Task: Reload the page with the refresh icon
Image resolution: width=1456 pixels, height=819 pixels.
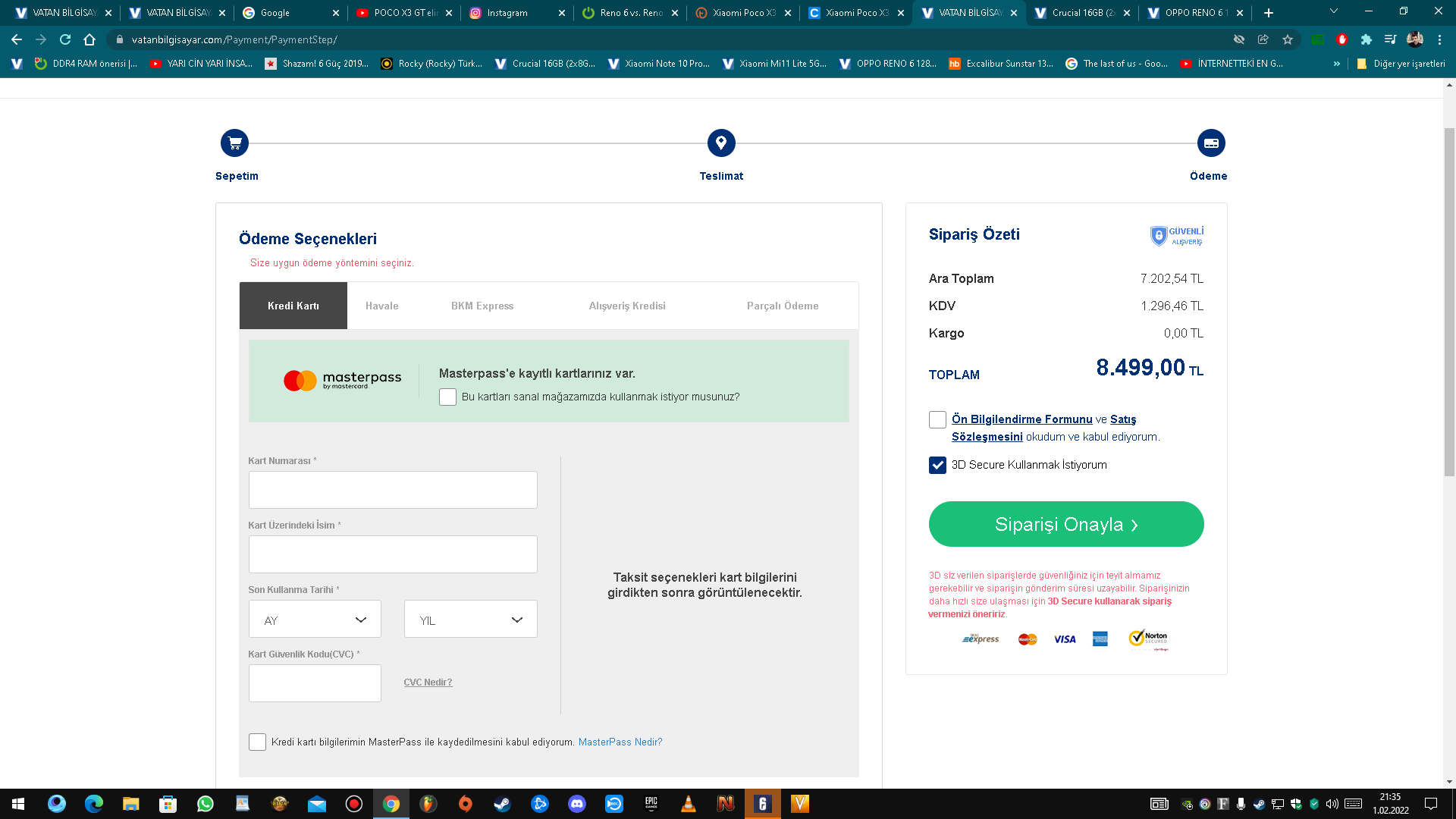Action: 65,39
